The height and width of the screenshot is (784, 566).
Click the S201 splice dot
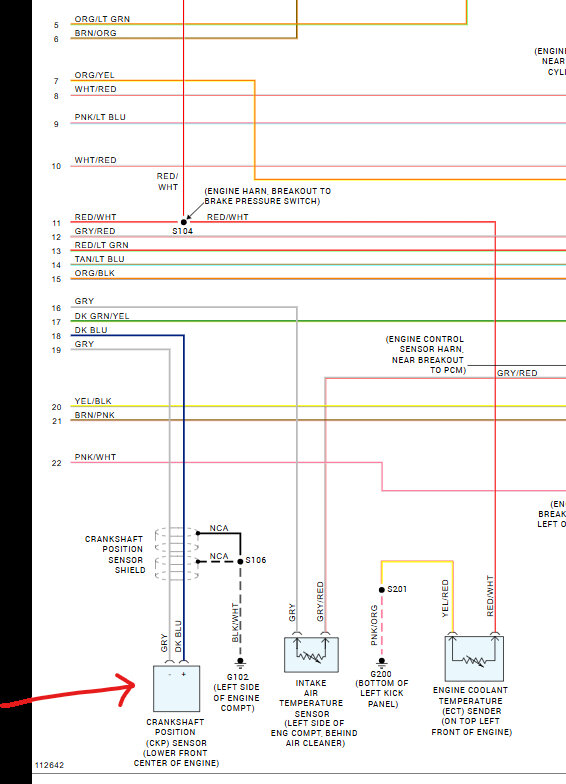point(382,590)
